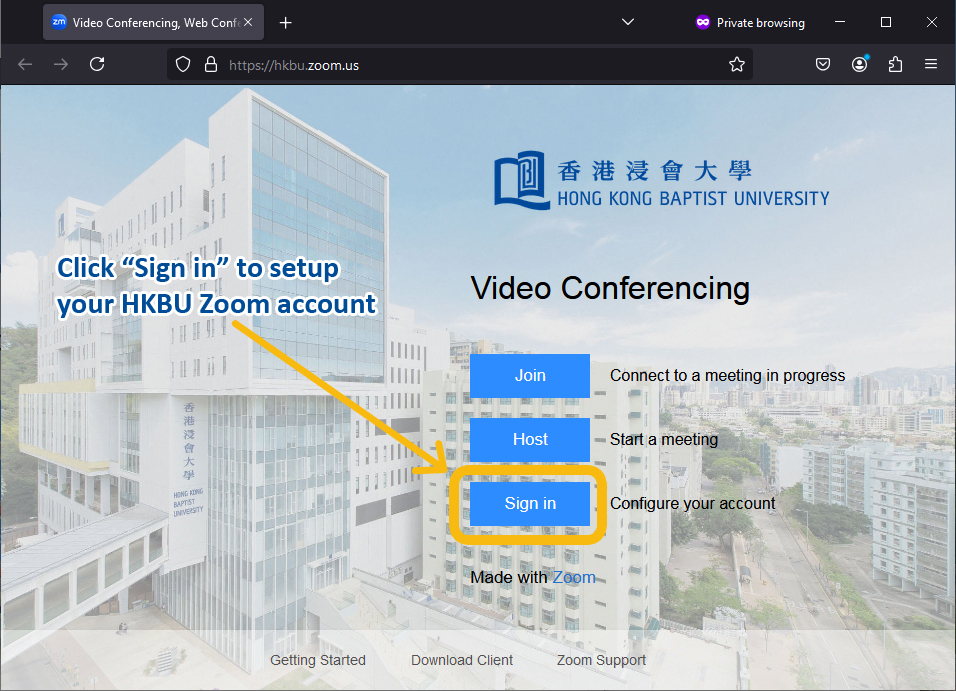Reload the current page

click(97, 64)
